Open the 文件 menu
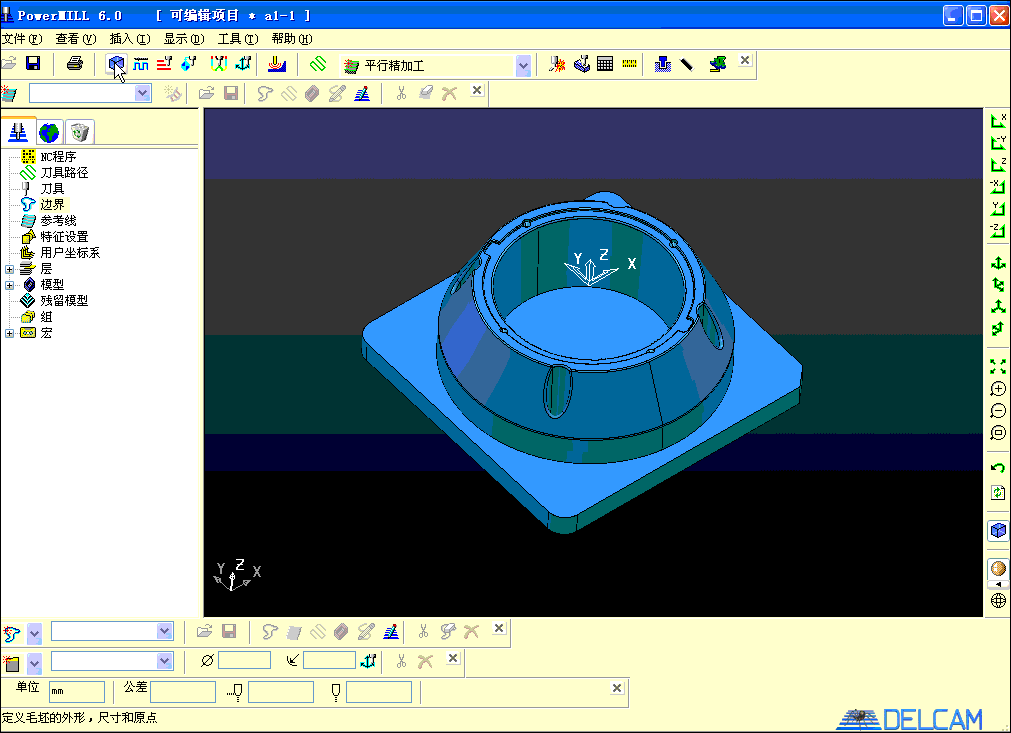The height and width of the screenshot is (733, 1011). (22, 39)
